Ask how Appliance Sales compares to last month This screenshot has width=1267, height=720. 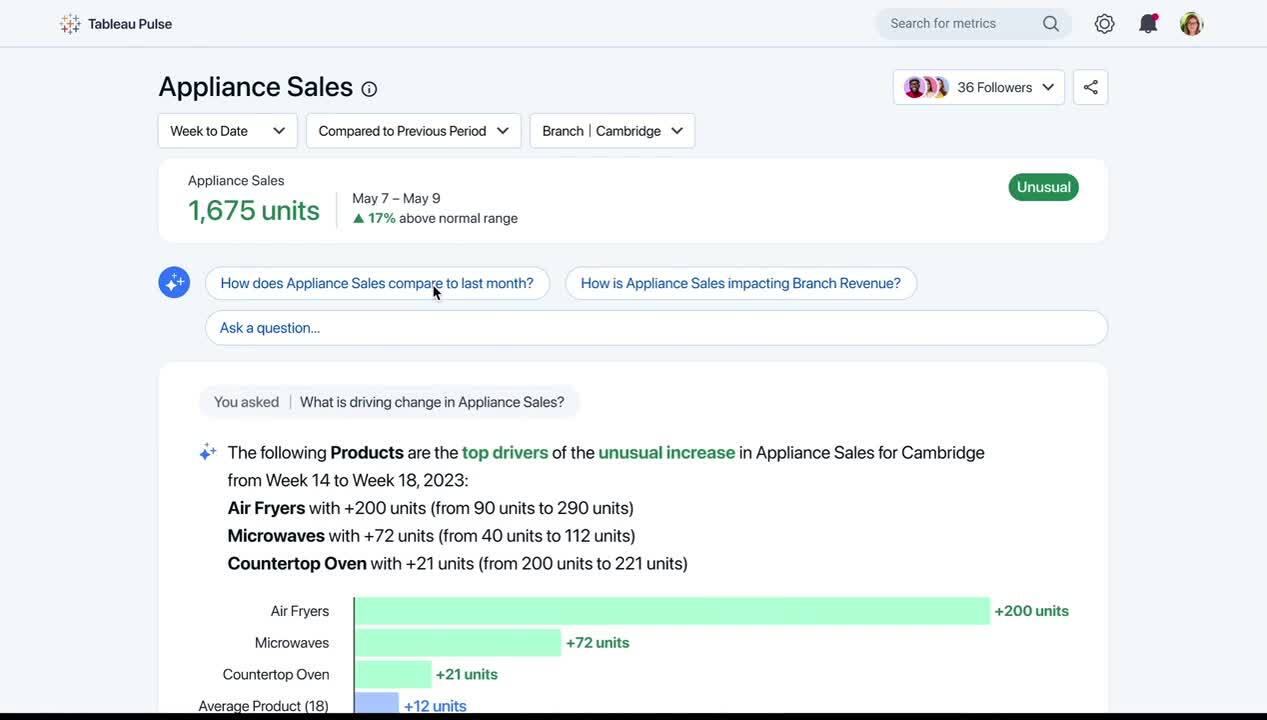377,283
